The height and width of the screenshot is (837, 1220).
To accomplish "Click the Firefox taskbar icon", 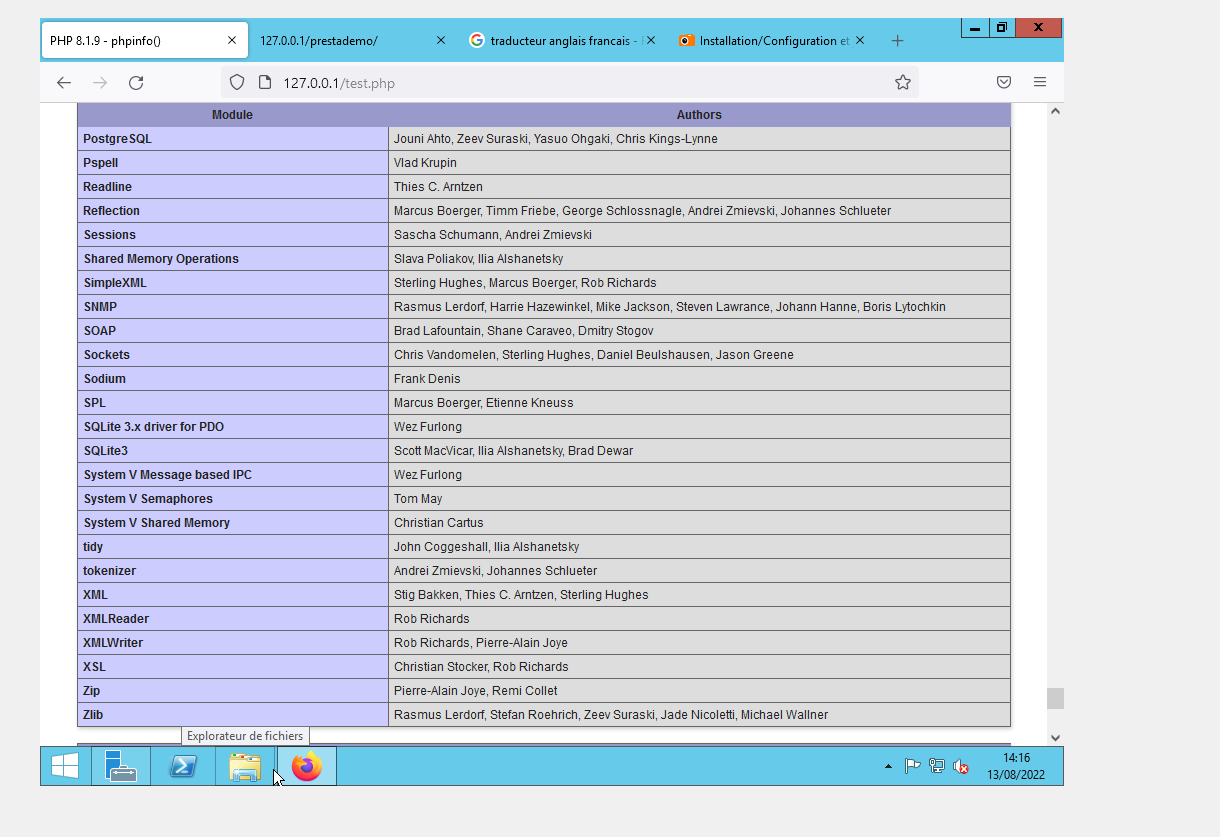I will click(307, 766).
